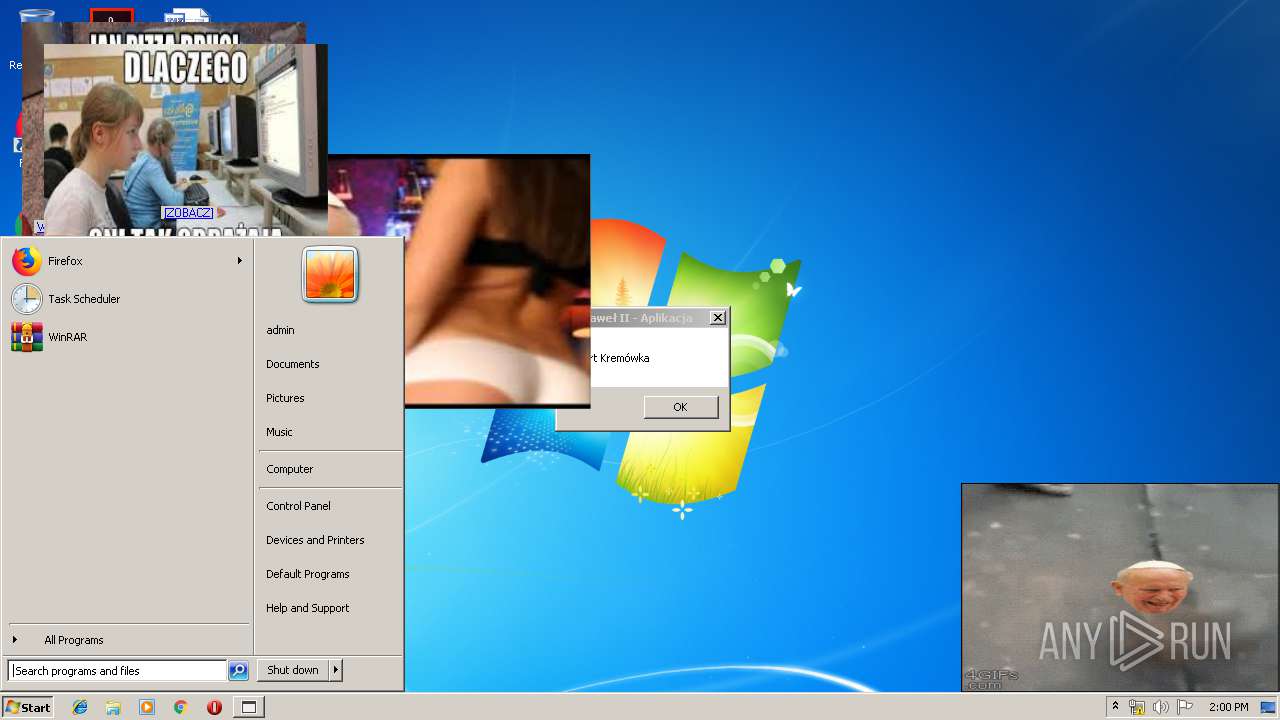Launch Windows Media Player from taskbar

(x=147, y=707)
